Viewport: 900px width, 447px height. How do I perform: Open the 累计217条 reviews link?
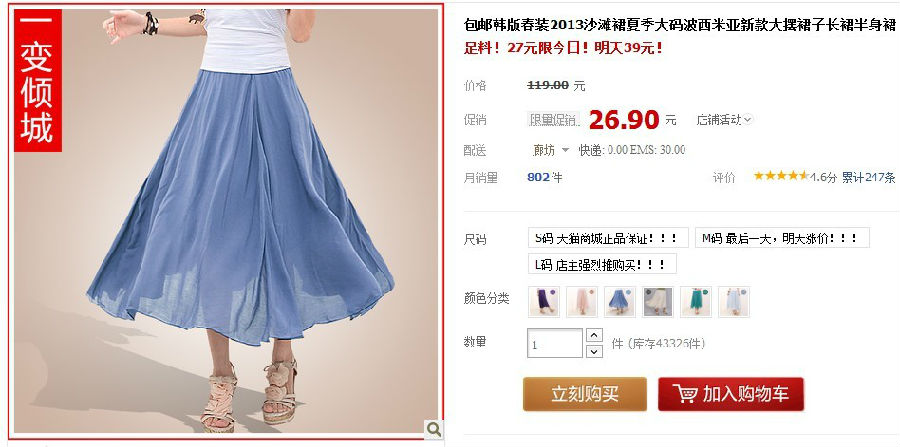tap(868, 177)
